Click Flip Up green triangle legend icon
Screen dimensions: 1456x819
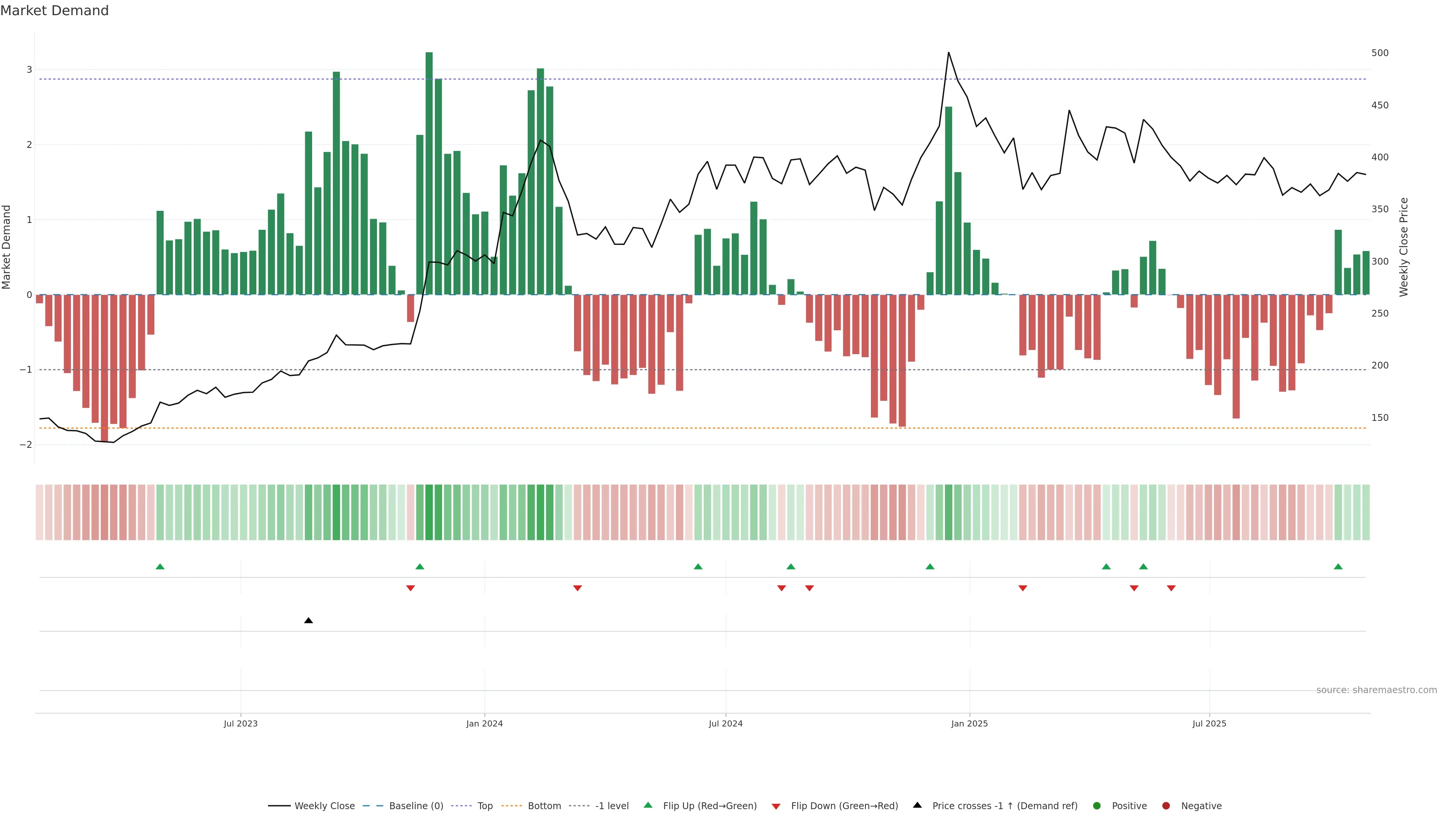tap(648, 805)
